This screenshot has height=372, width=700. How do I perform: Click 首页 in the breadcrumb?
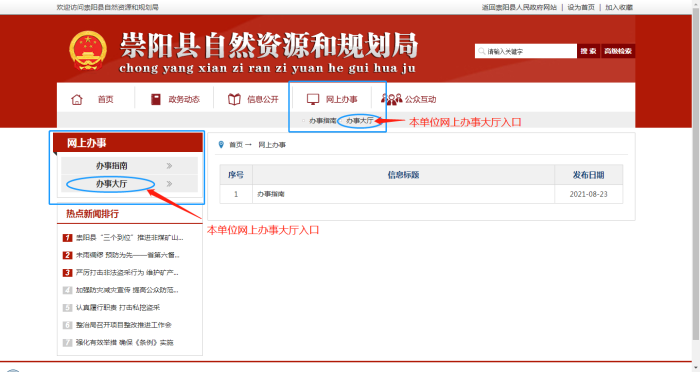[x=236, y=145]
